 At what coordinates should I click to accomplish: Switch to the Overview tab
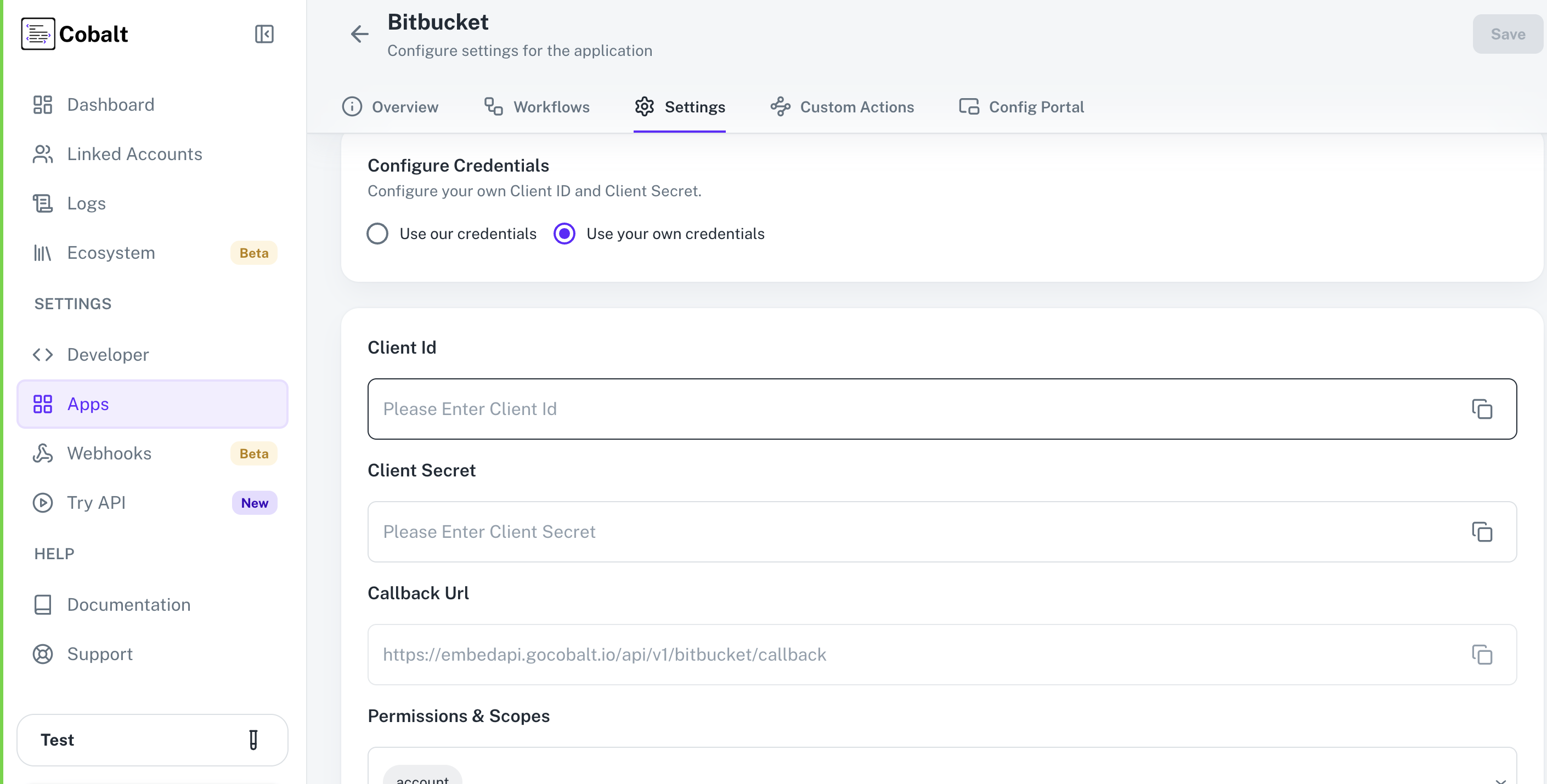point(405,107)
